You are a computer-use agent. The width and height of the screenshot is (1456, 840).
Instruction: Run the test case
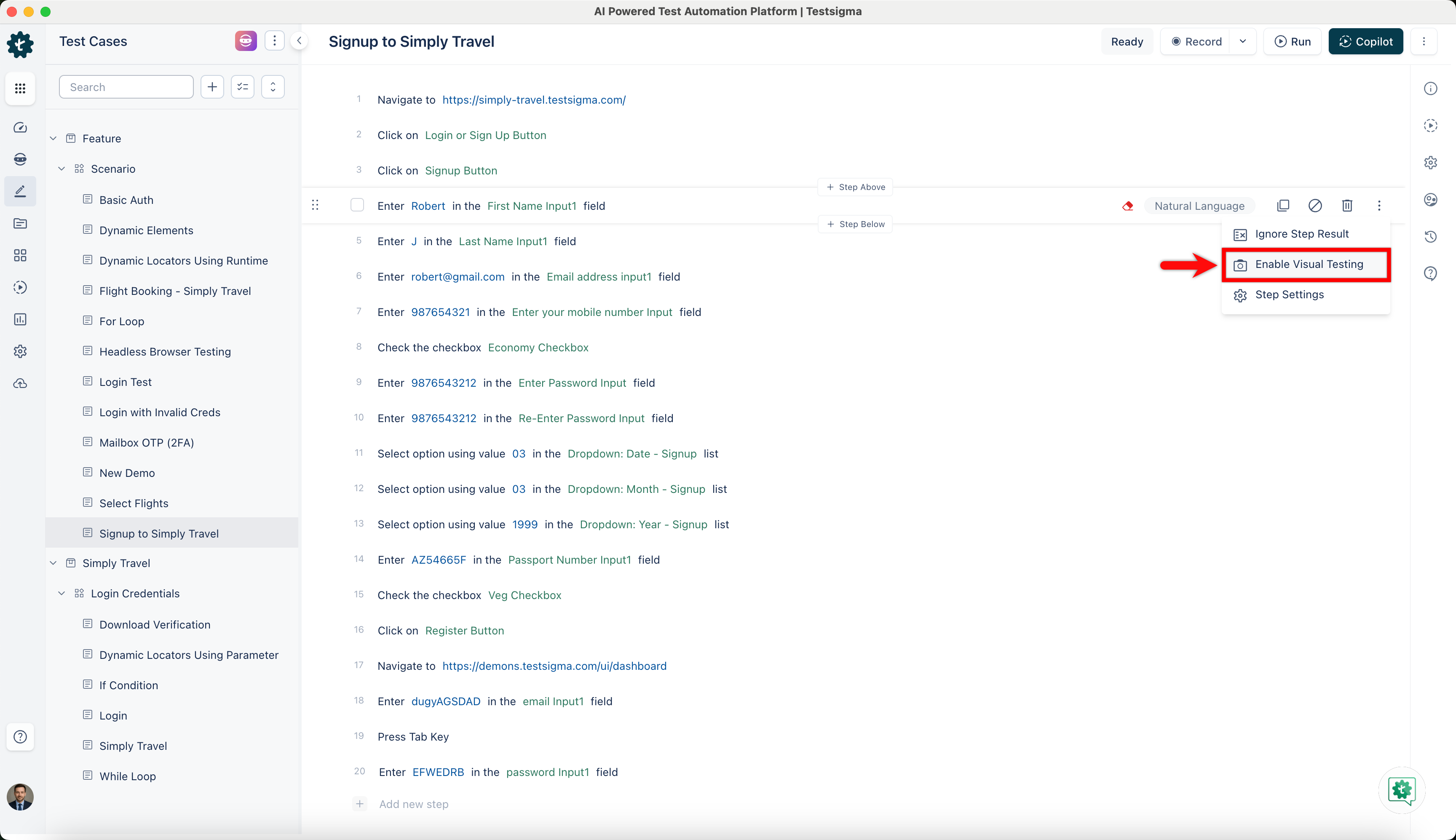(x=1293, y=42)
